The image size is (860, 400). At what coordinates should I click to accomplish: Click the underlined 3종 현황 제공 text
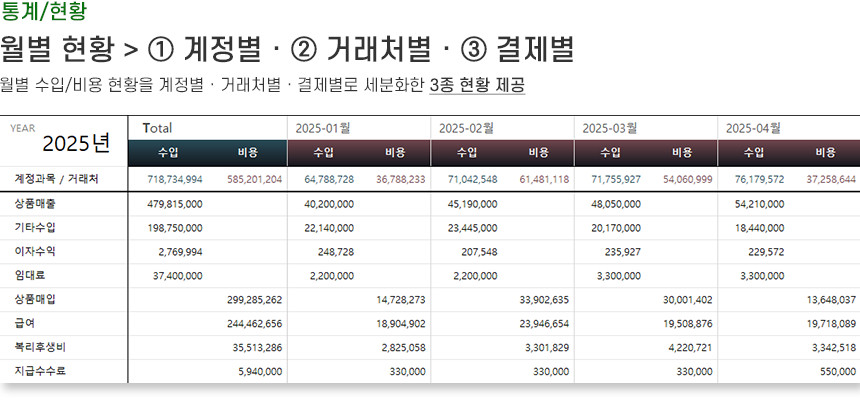coord(476,86)
